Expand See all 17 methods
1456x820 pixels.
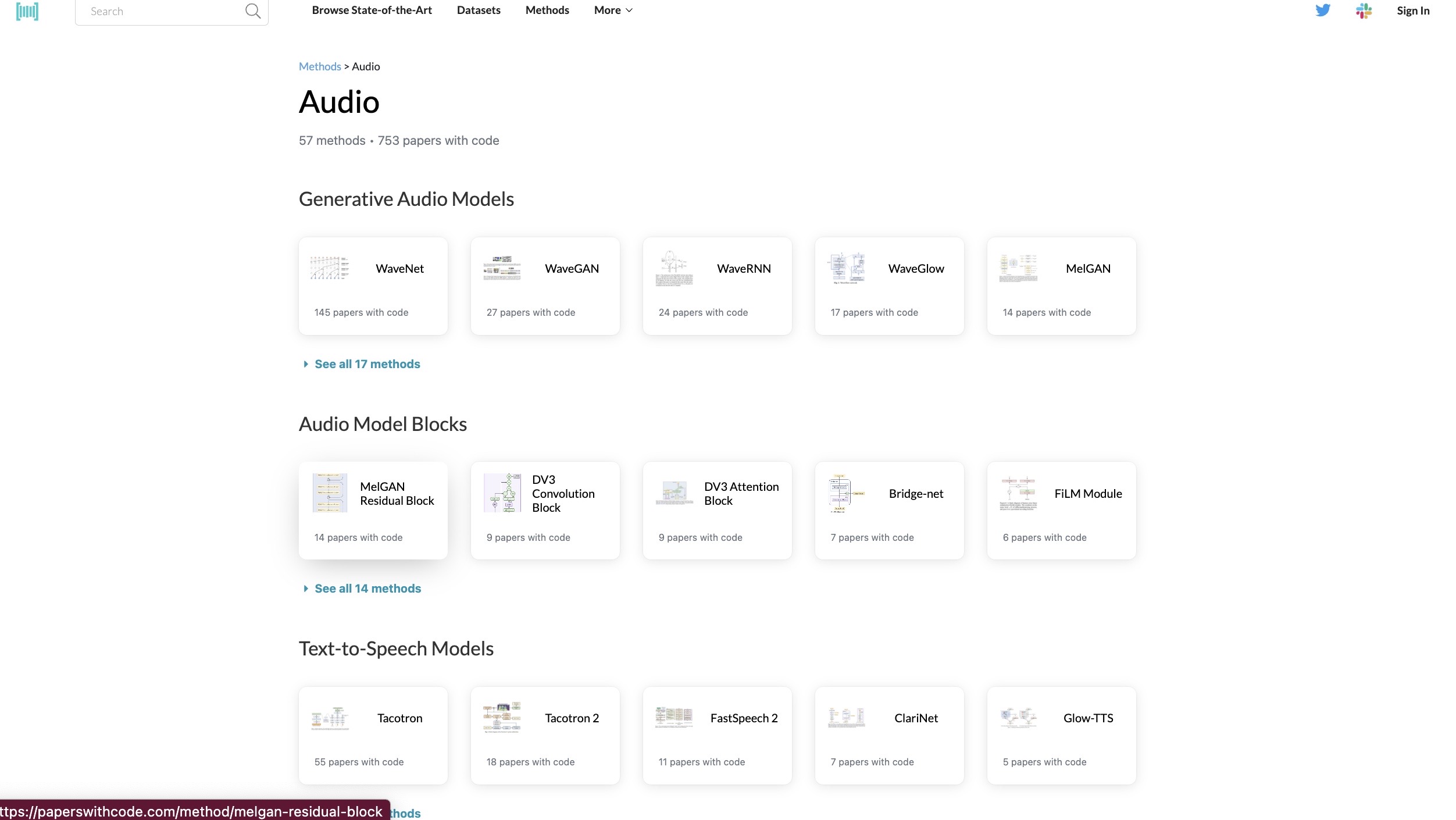pyautogui.click(x=367, y=364)
